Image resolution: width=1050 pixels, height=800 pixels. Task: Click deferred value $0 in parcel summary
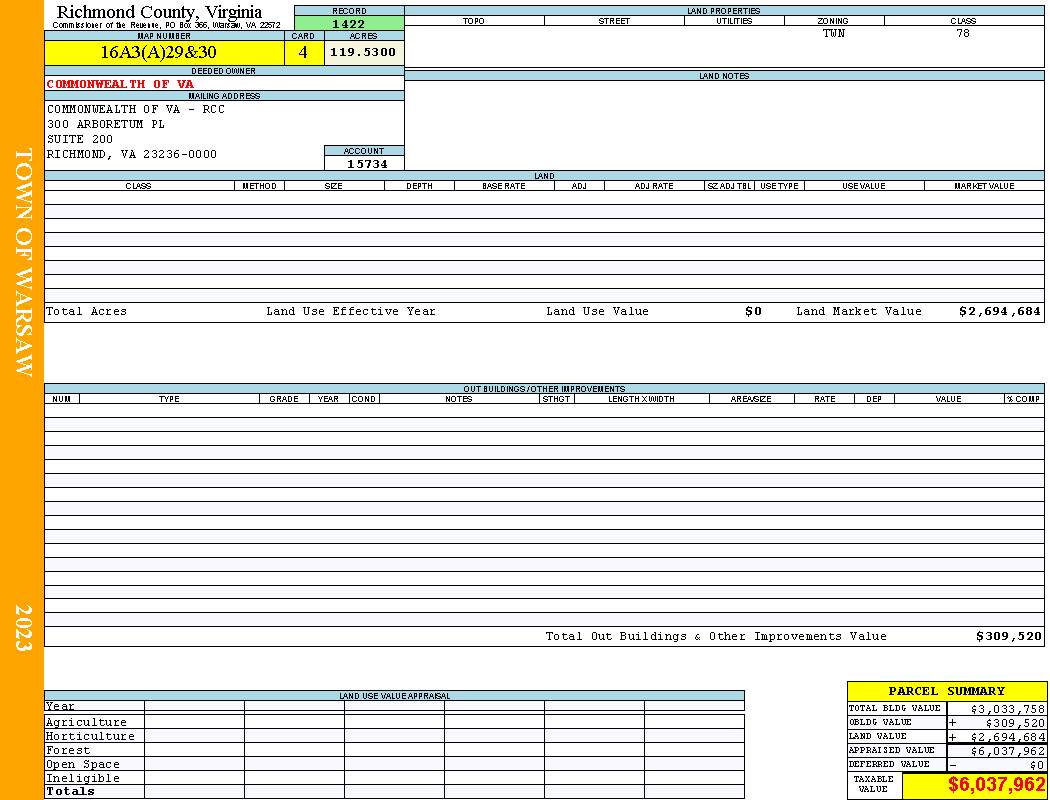coord(1037,765)
